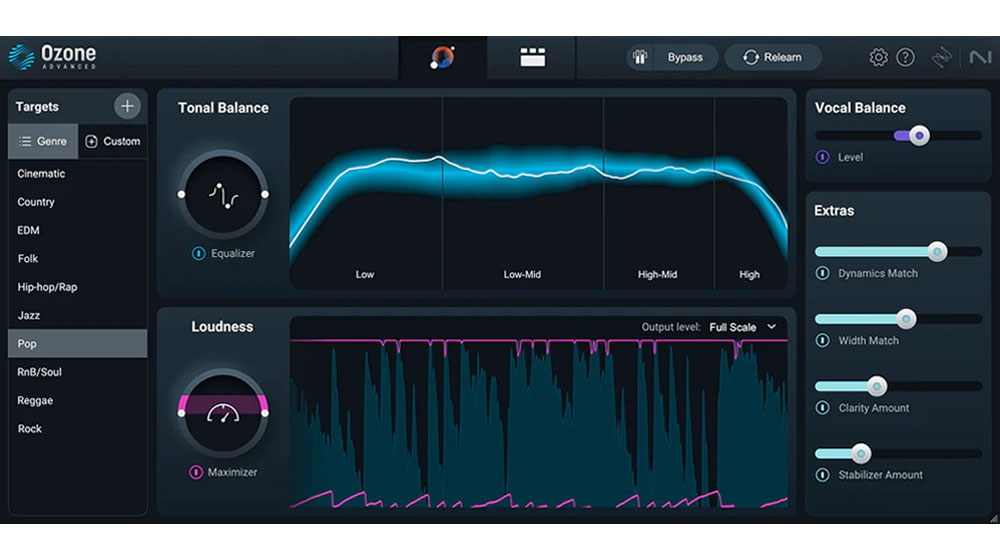Click the Loudness heading
This screenshot has width=1000, height=560.
[x=222, y=327]
